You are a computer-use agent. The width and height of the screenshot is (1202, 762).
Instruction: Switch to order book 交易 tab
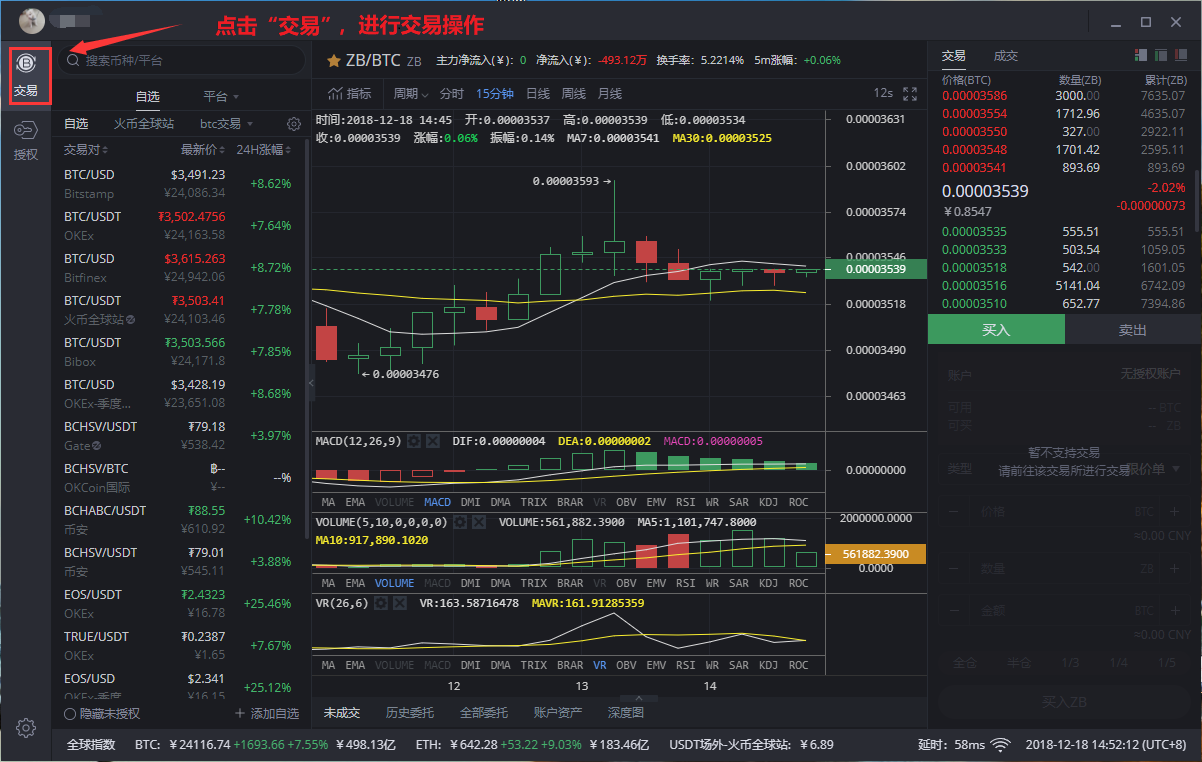pos(953,56)
